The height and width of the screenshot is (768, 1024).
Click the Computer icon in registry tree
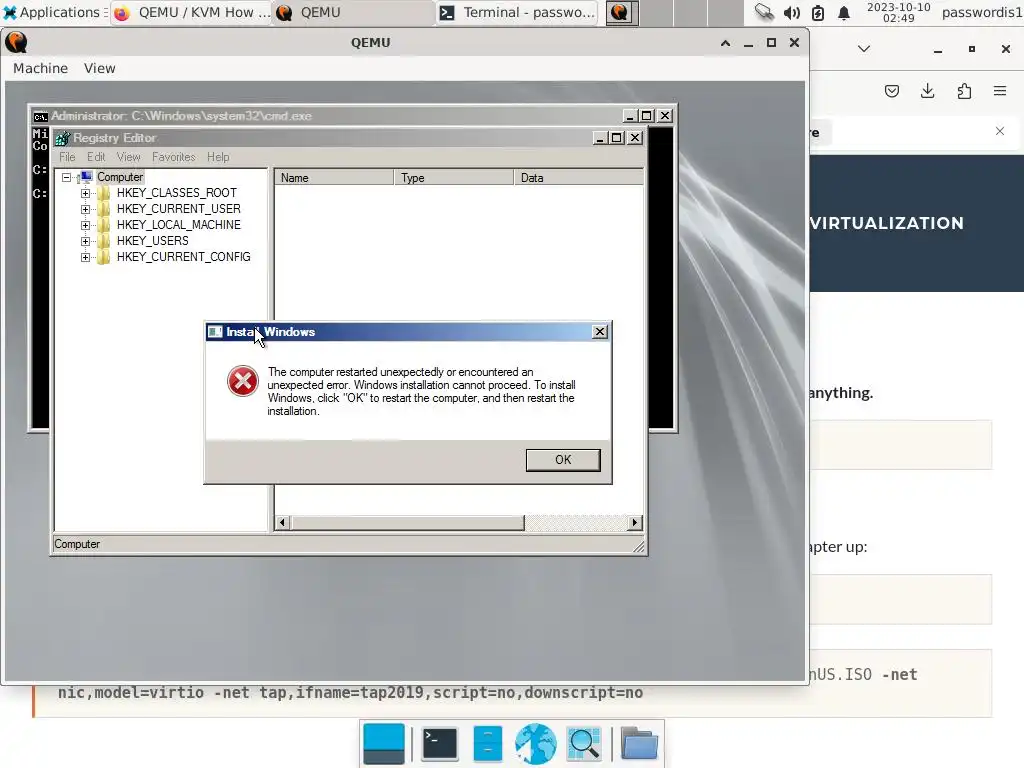[86, 177]
